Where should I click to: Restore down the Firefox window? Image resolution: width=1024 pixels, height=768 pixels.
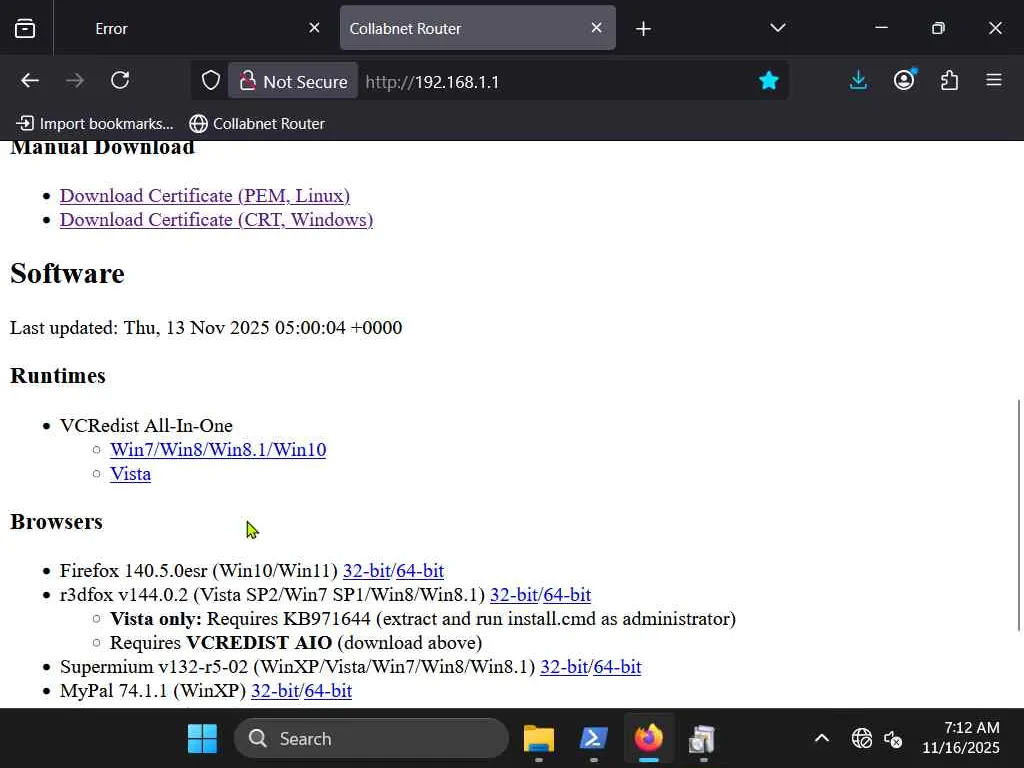coord(938,28)
